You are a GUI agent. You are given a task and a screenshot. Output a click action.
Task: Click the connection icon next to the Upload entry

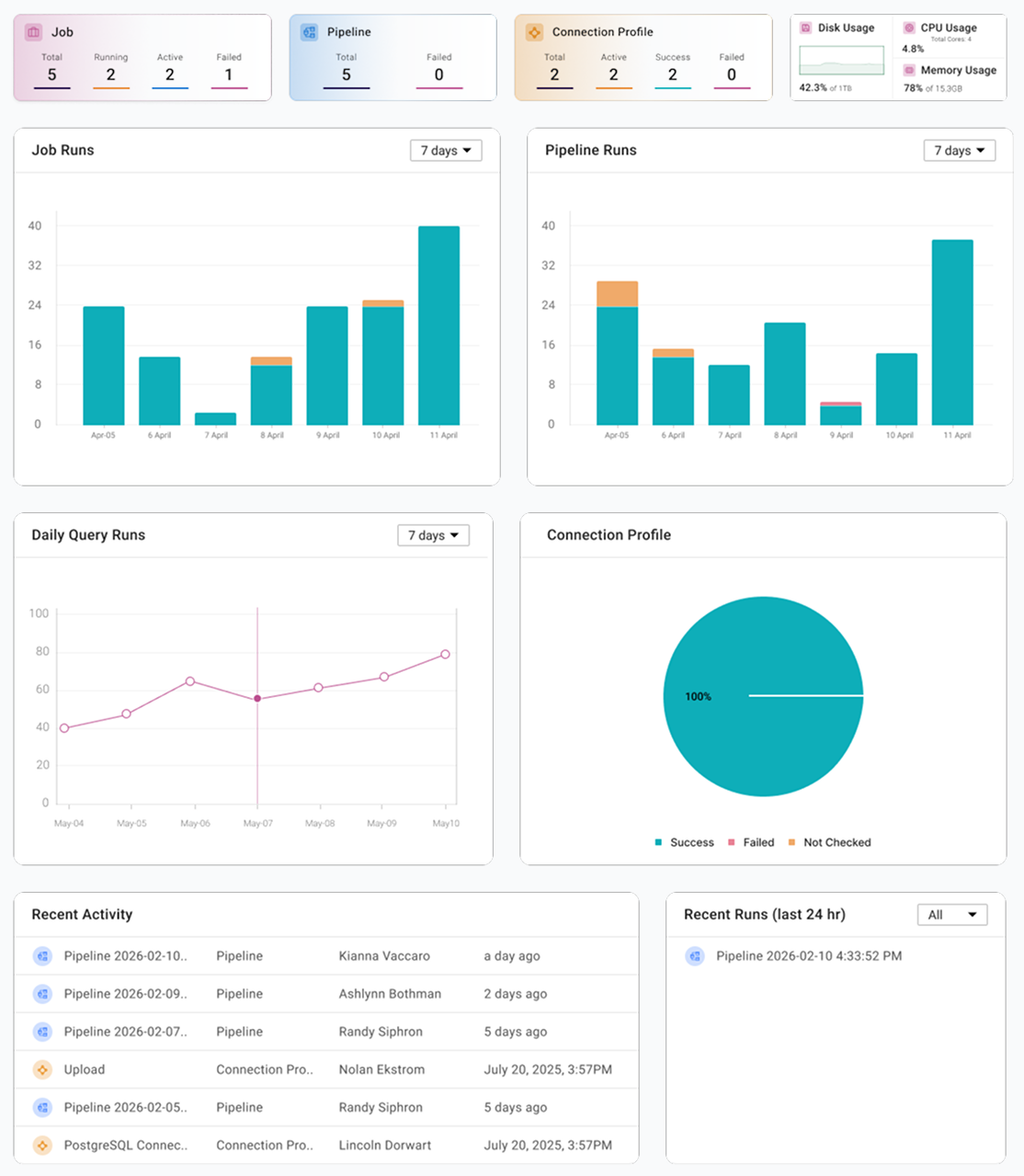pos(41,1069)
